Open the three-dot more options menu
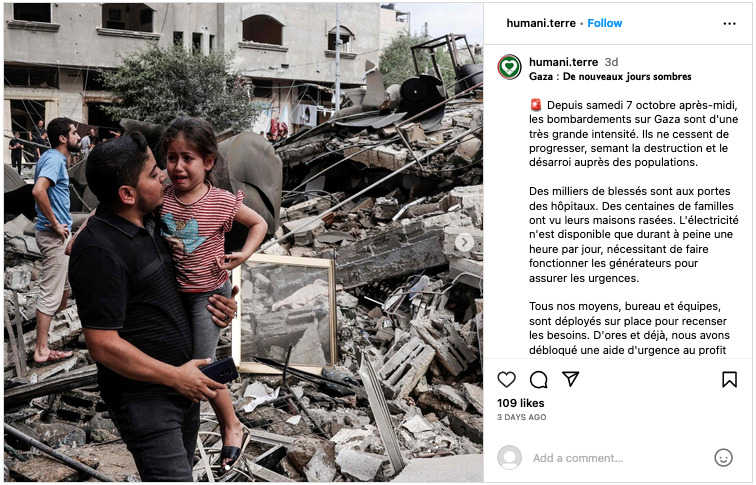Viewport: 756px width, 485px height. point(729,24)
